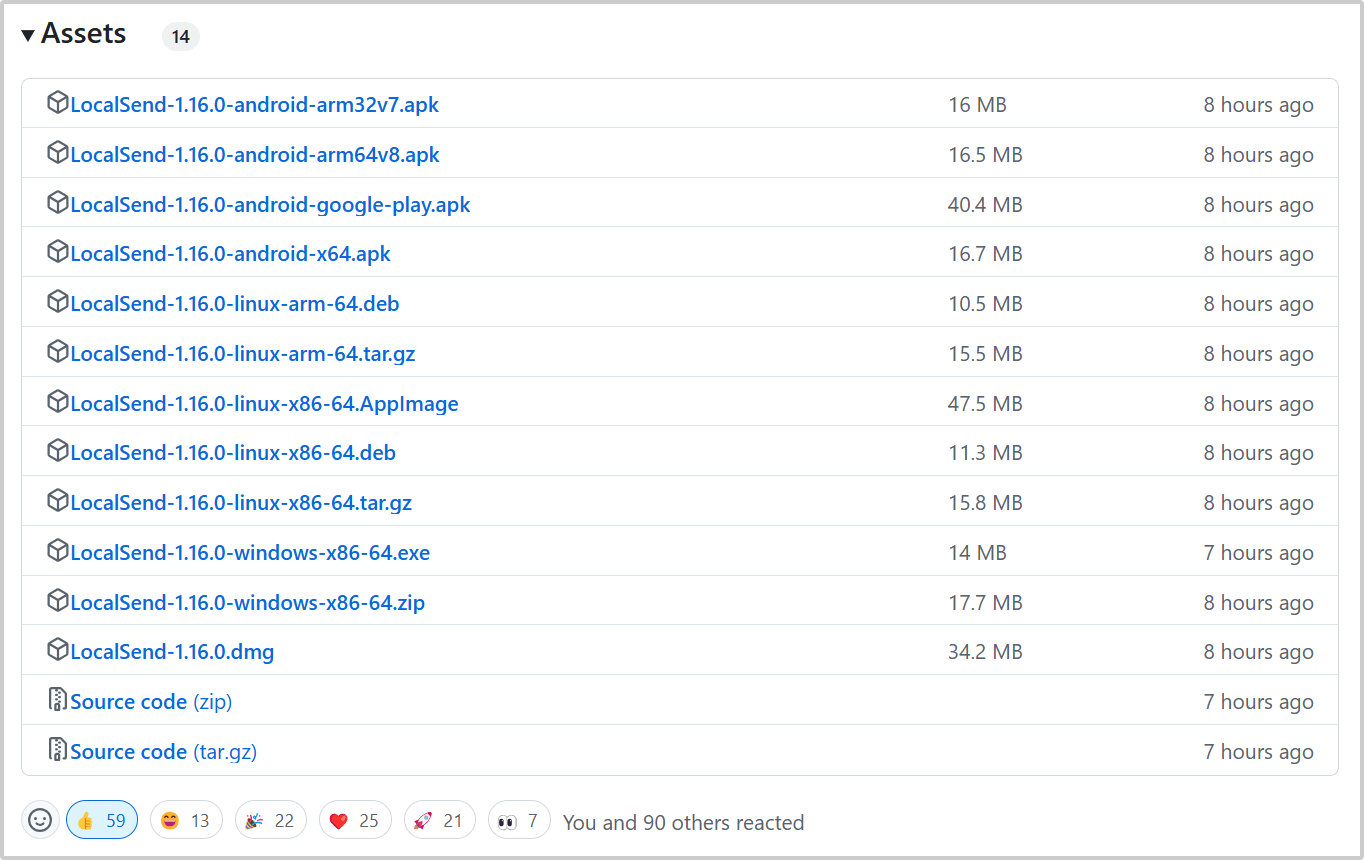Click package icon beside windows-x86-64.exe

58,550
